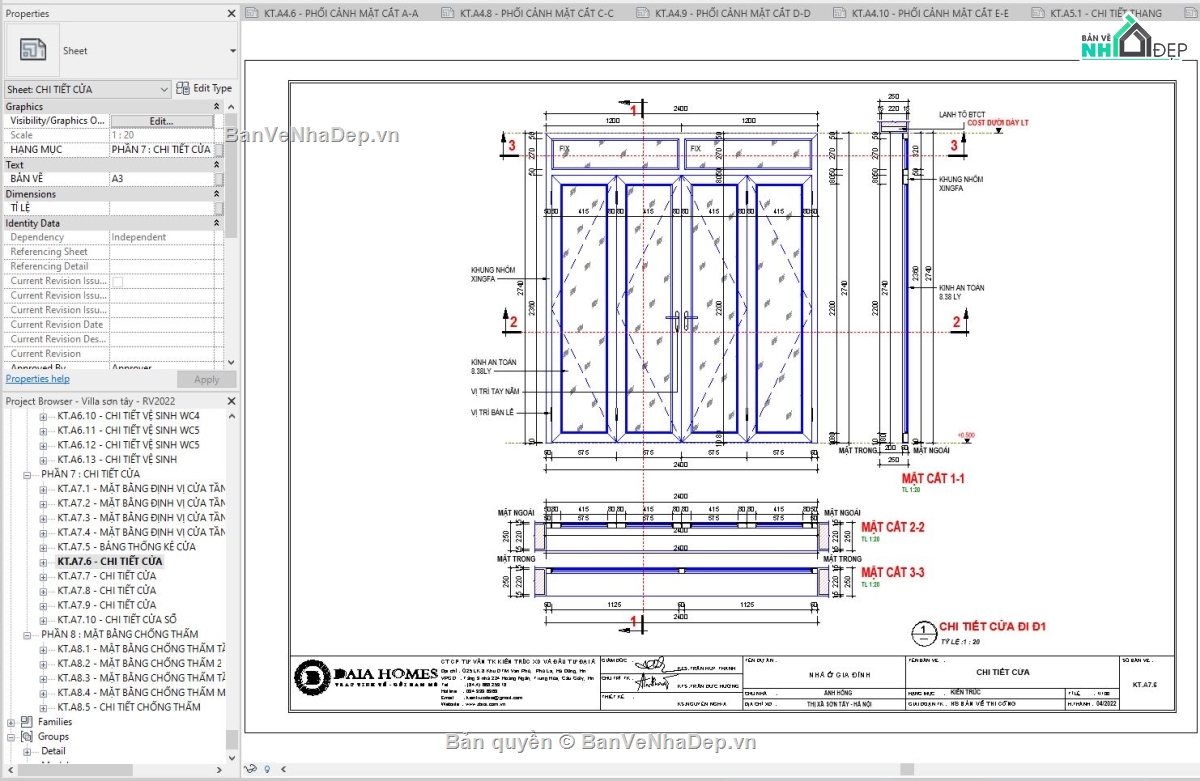Click sheet icon on KT.A4.8 tab
The height and width of the screenshot is (781, 1200).
click(x=448, y=13)
